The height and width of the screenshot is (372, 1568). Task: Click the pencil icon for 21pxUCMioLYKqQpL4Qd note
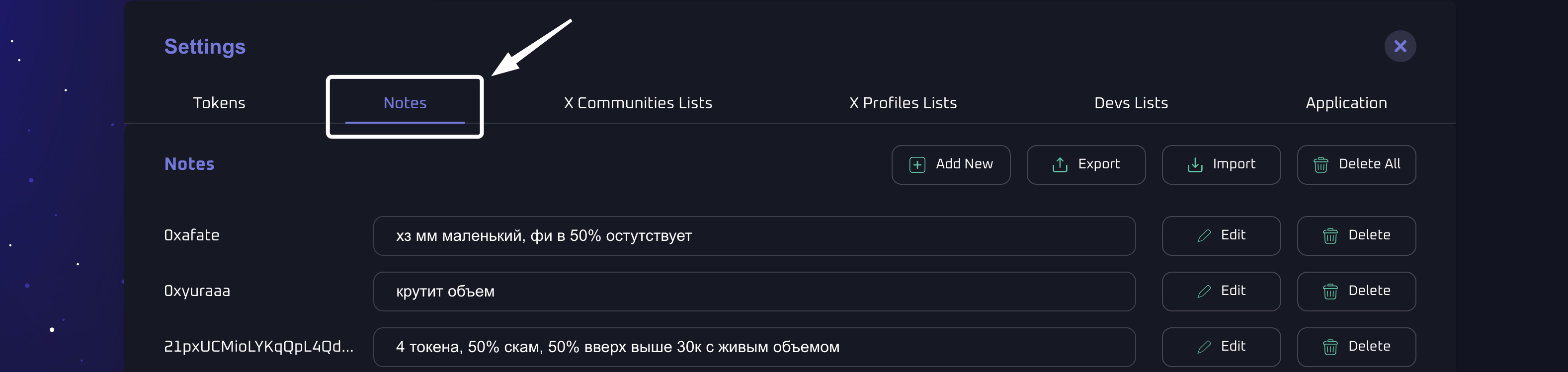pos(1203,347)
